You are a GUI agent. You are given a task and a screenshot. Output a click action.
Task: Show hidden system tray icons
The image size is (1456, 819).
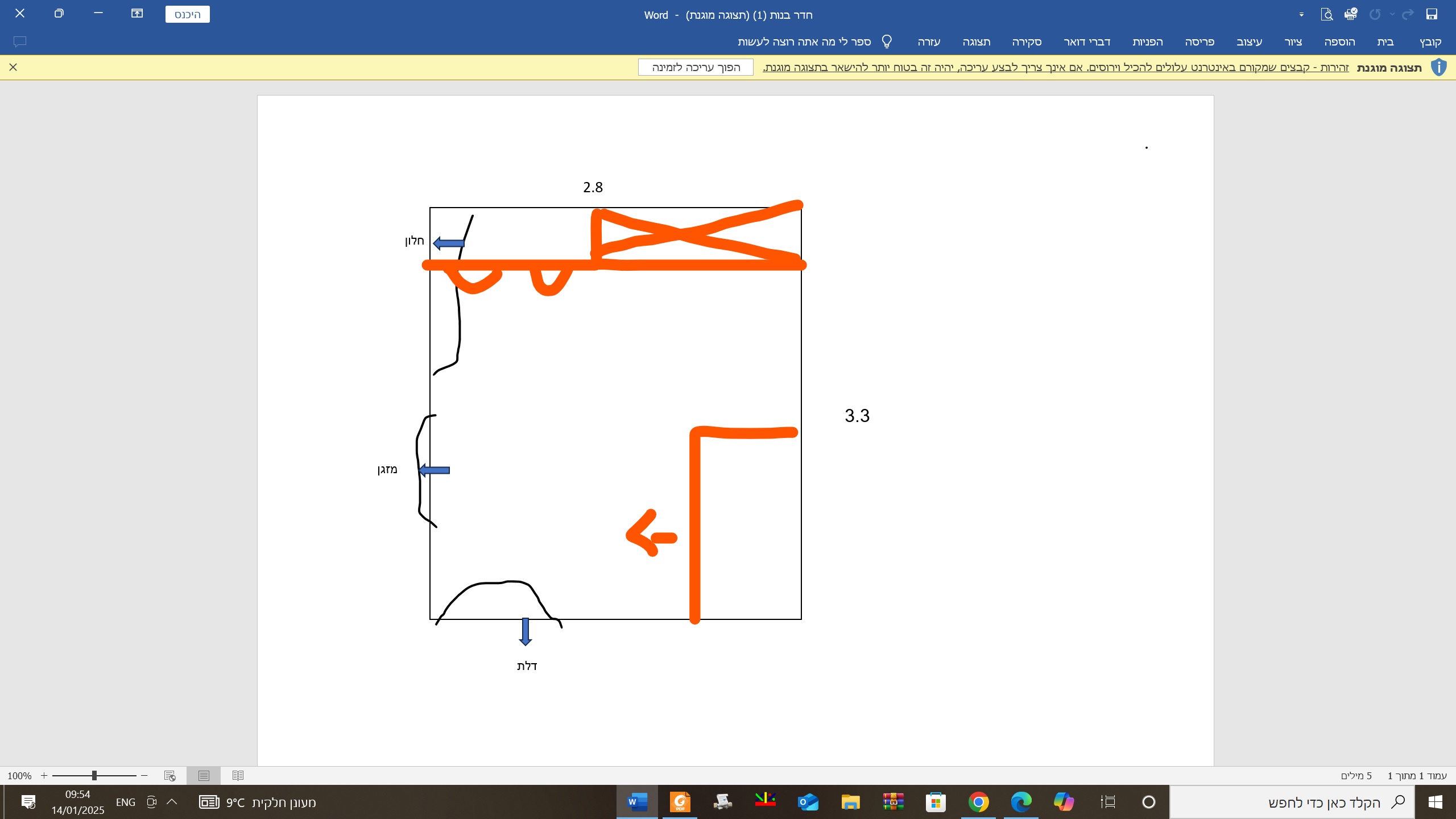[172, 803]
